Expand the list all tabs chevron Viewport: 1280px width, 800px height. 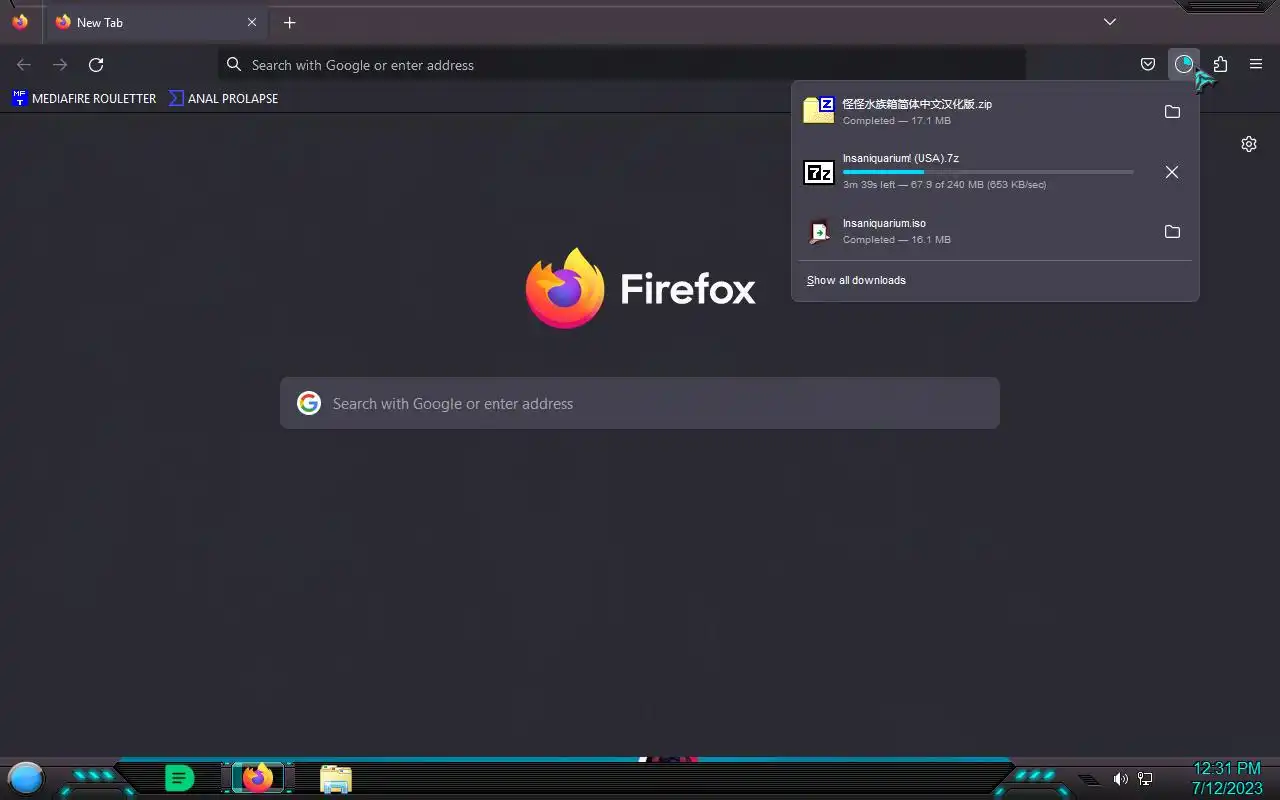tap(1110, 22)
